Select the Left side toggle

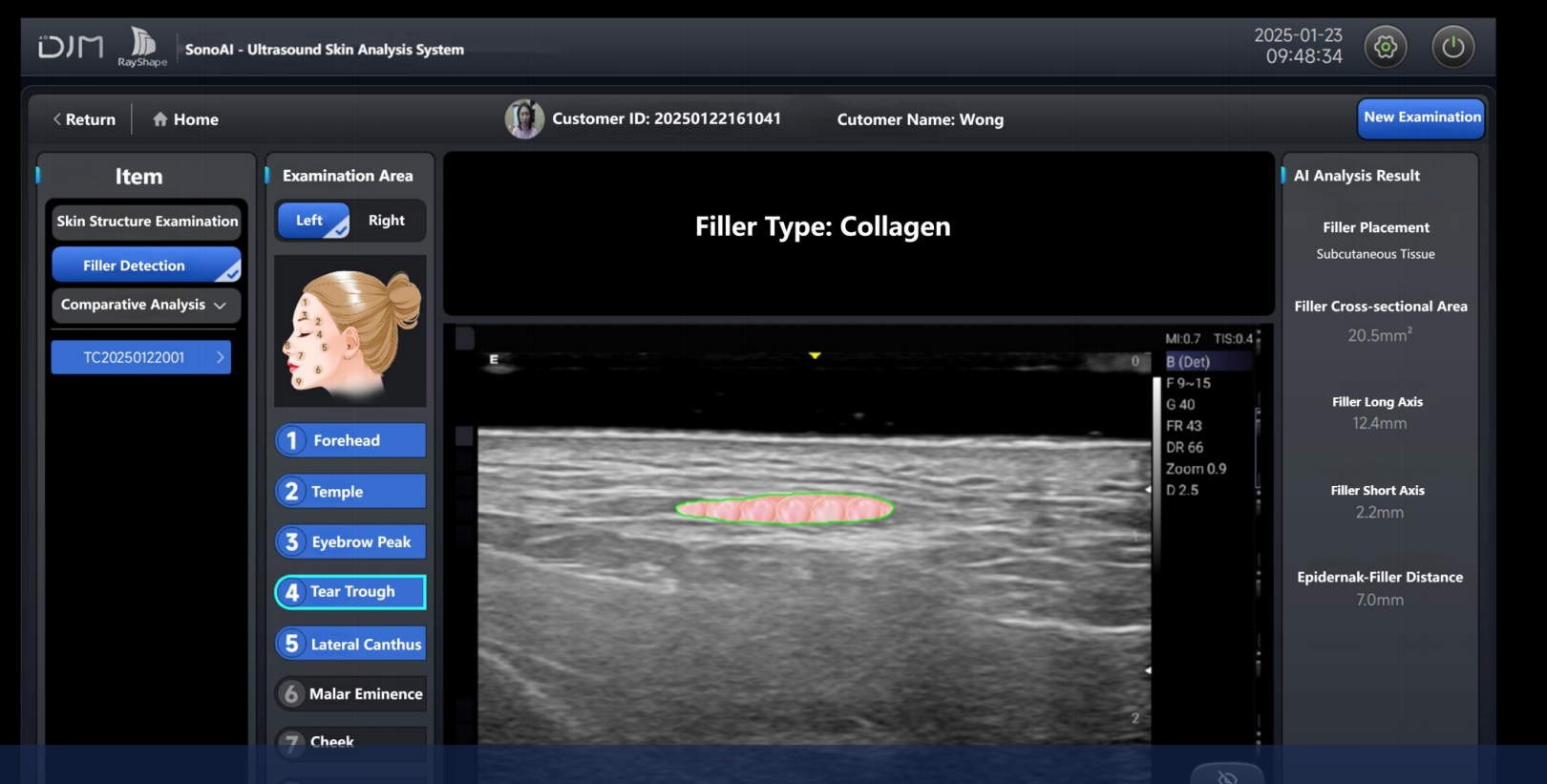coord(311,221)
